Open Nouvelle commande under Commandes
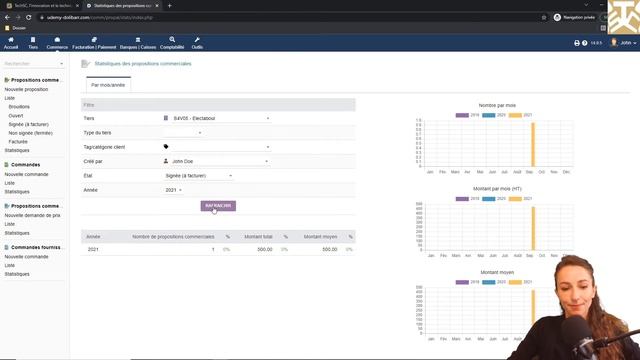The width and height of the screenshot is (640, 360). (26, 174)
